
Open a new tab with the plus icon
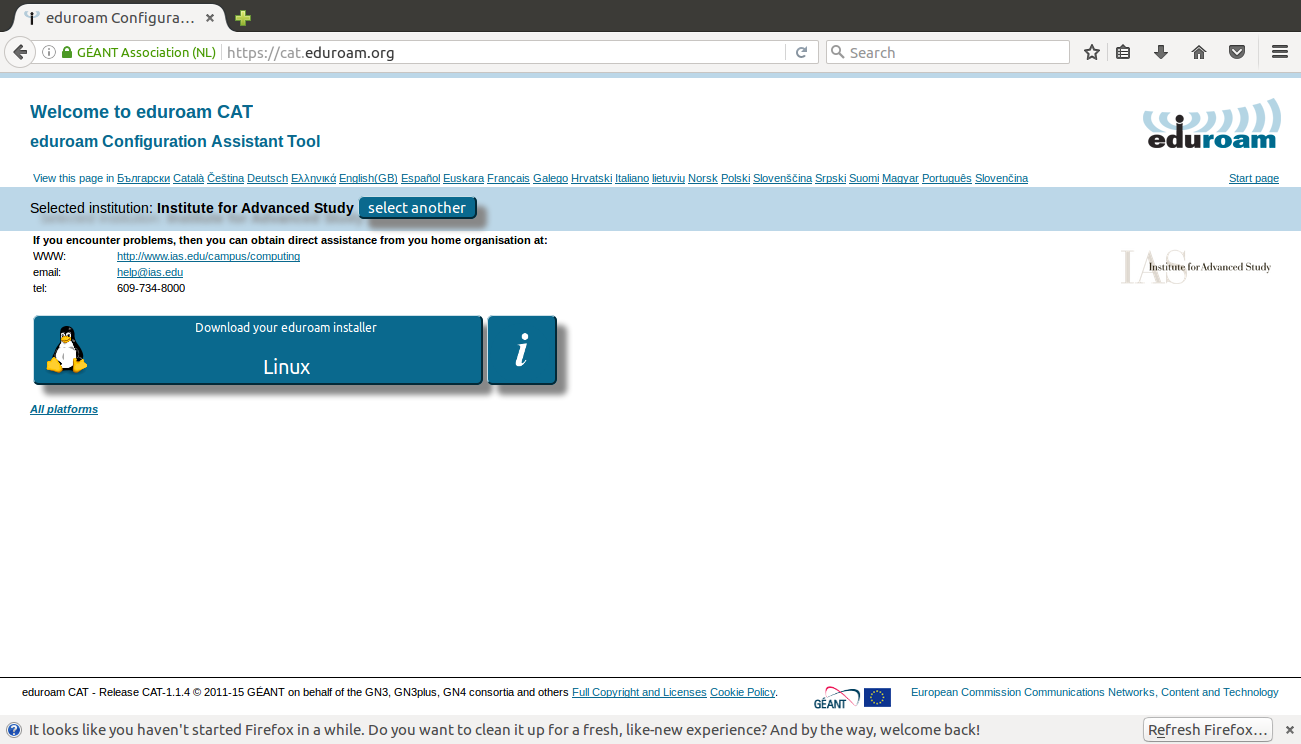[x=243, y=18]
